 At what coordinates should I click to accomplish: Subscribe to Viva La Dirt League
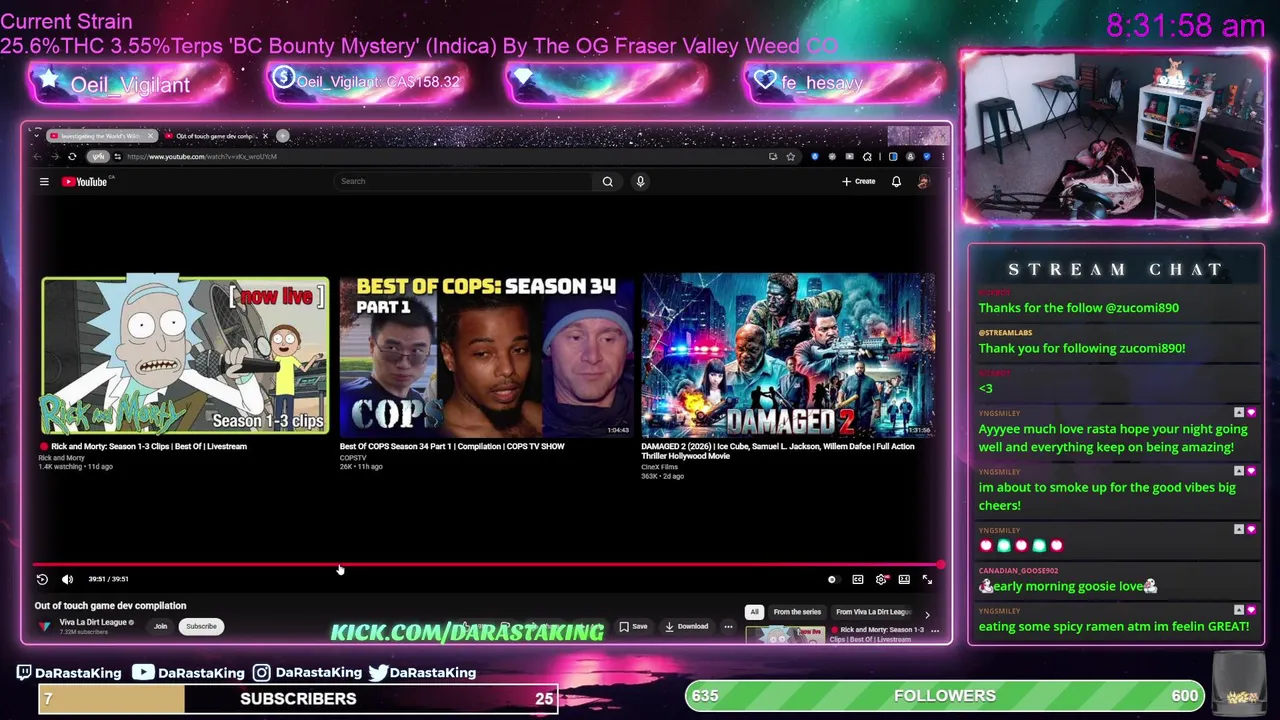coord(201,626)
